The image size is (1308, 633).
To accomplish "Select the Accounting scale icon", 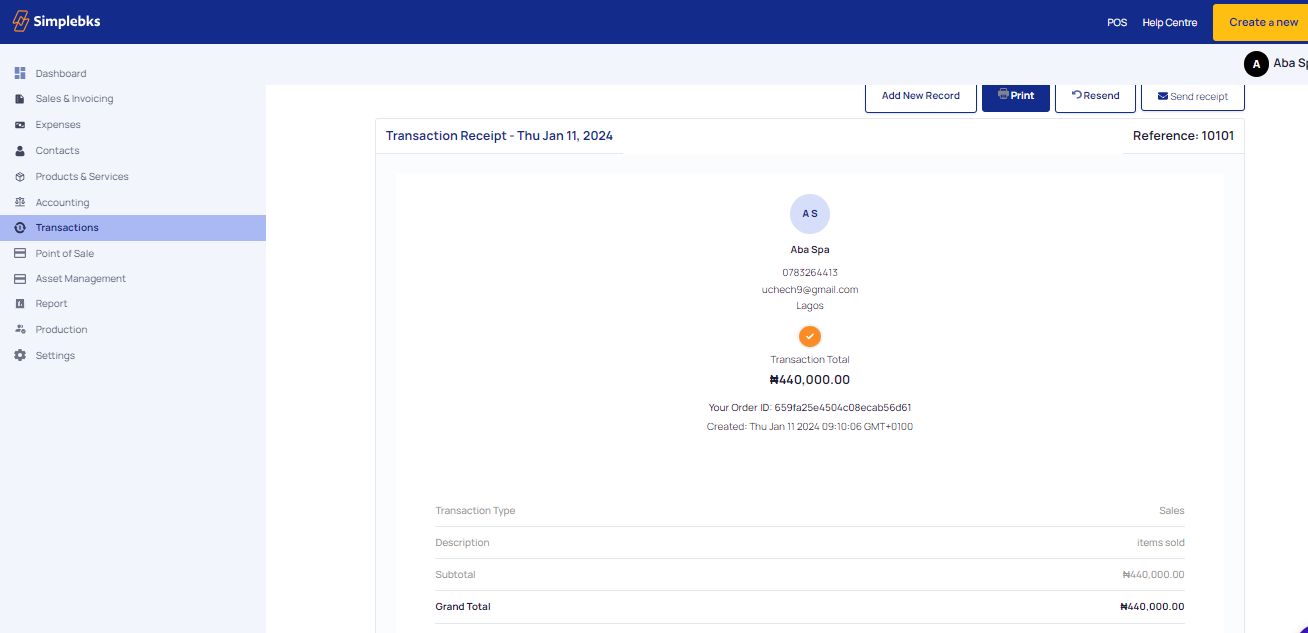I will pos(20,203).
